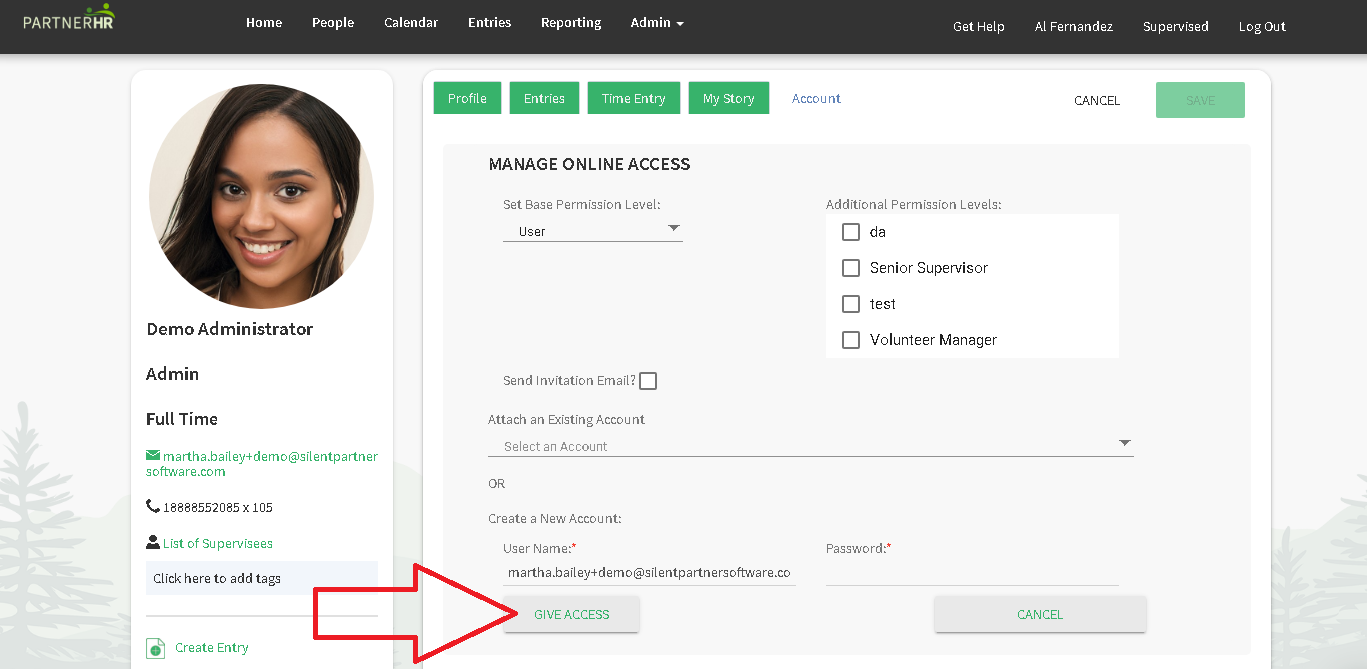This screenshot has width=1367, height=669.
Task: Click the 'Click here to add tags' field
Action: tap(262, 579)
